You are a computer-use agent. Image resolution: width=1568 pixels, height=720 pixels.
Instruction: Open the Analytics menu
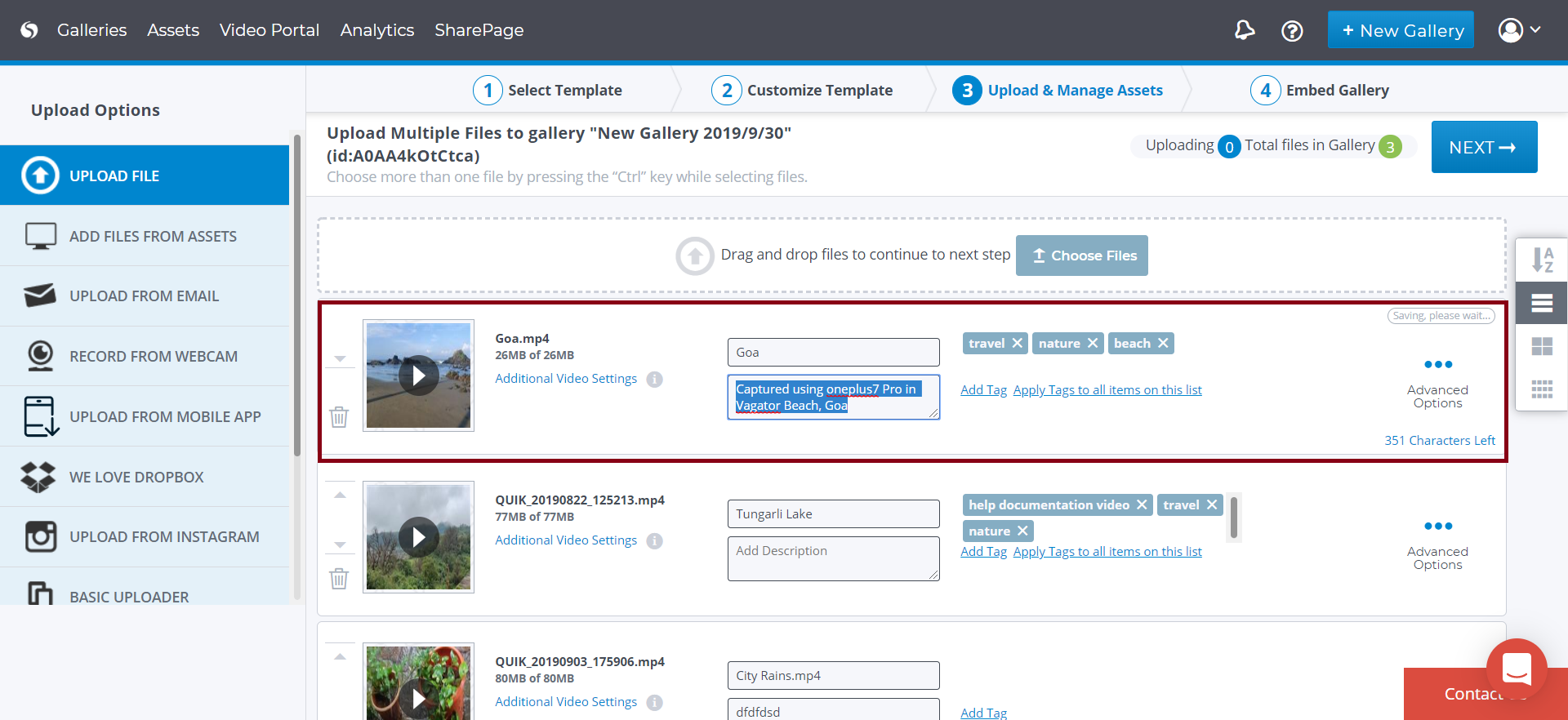pyautogui.click(x=376, y=30)
